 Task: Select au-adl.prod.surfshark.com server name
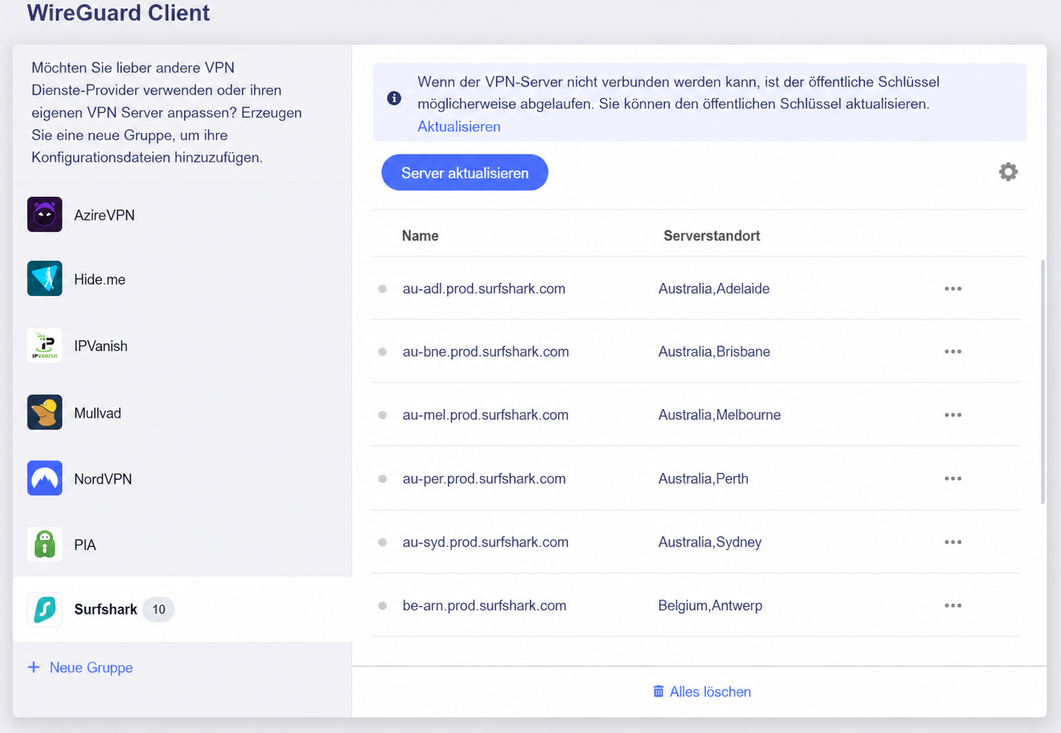tap(484, 289)
